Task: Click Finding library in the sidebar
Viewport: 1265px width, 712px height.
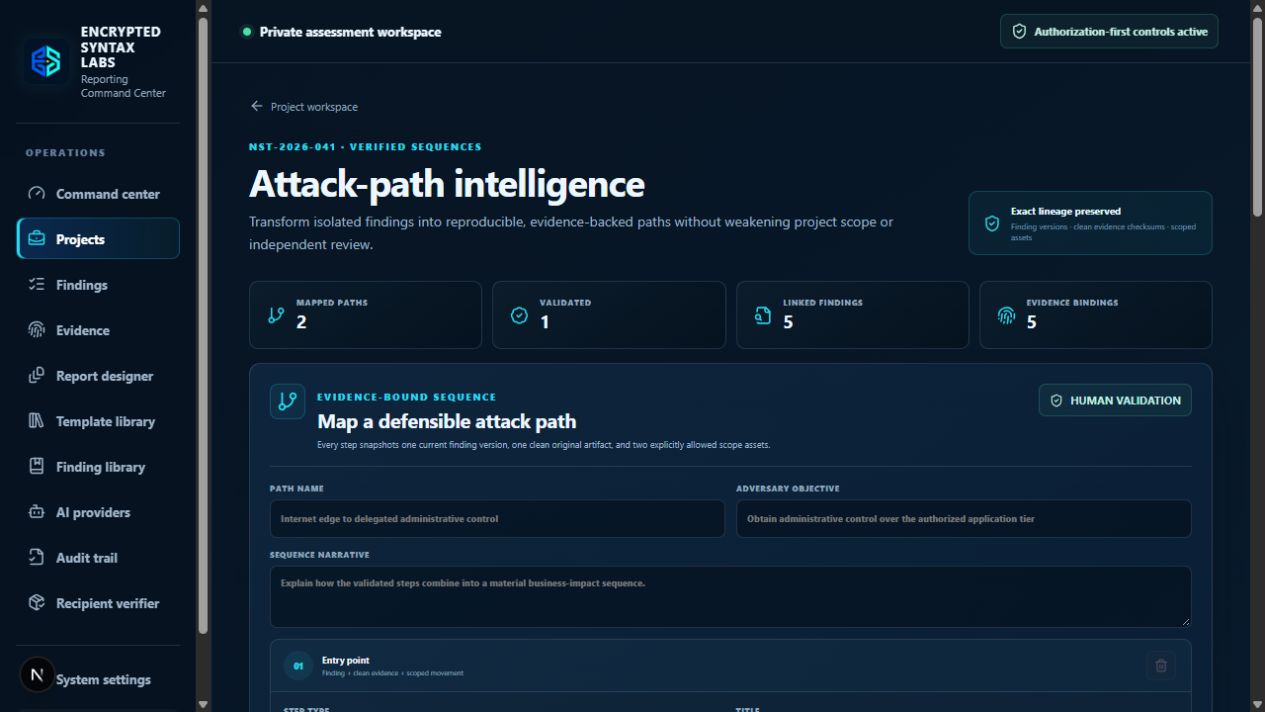Action: [98, 467]
